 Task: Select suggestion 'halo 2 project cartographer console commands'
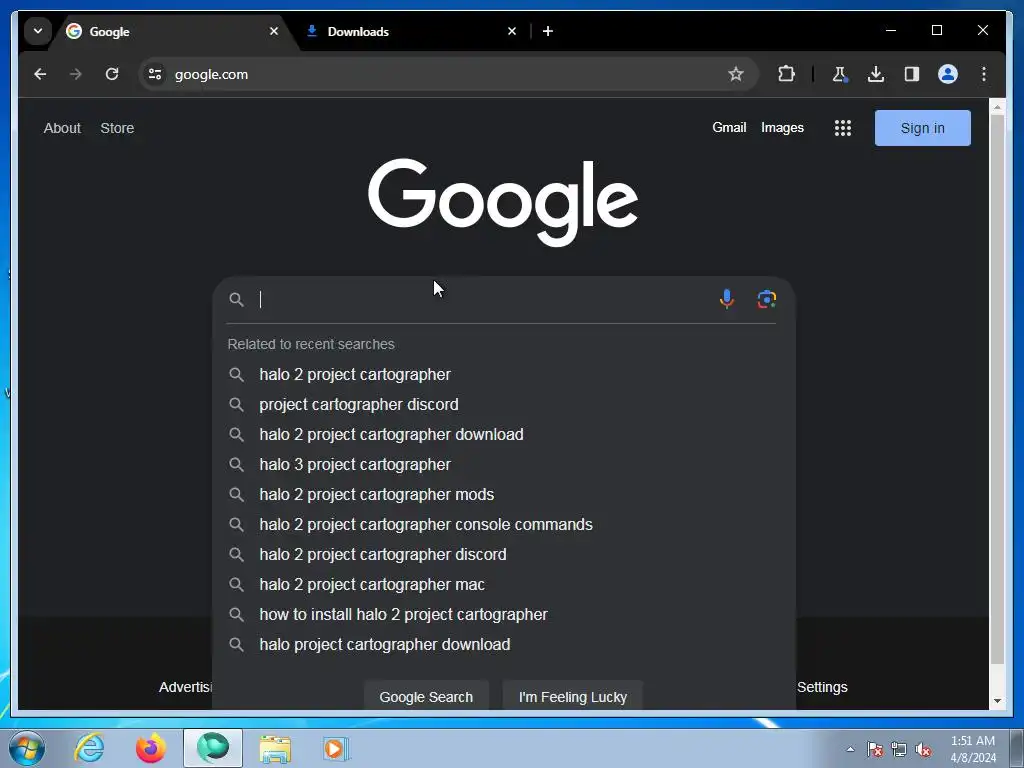coord(502,524)
